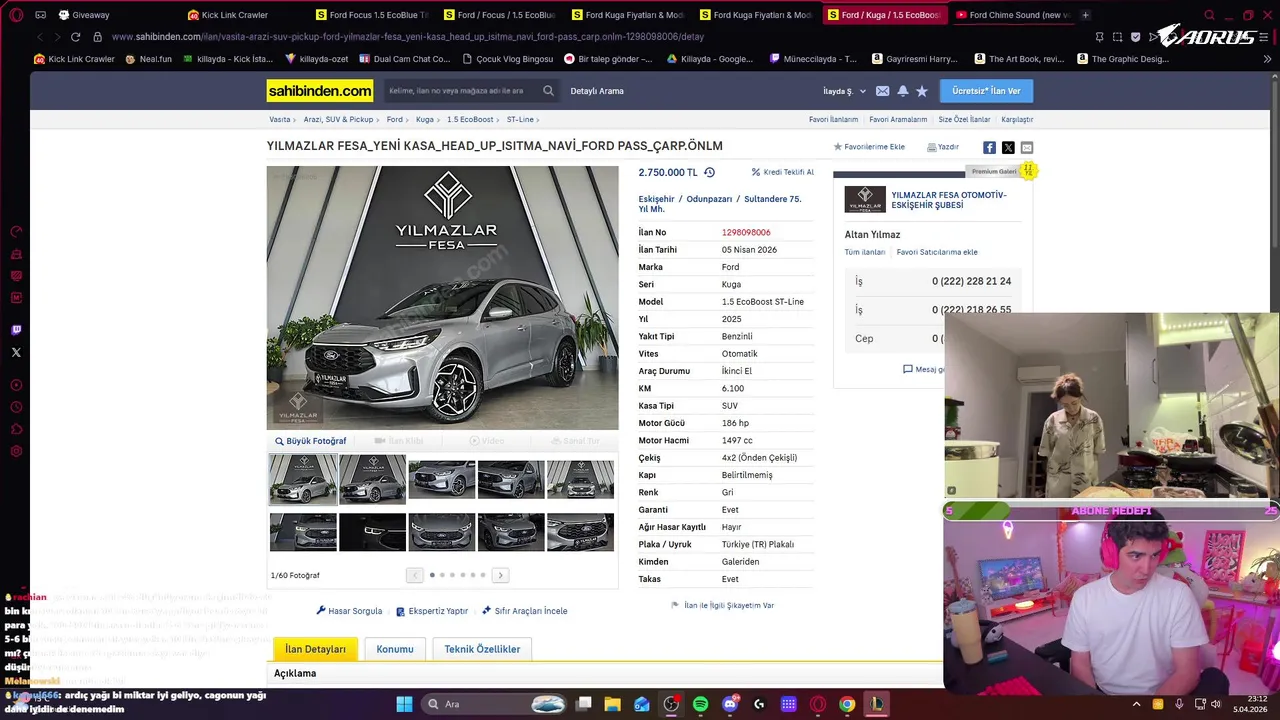Viewport: 1280px width, 720px height.
Task: Click Ekspertiz Yaptır link
Action: 432,611
